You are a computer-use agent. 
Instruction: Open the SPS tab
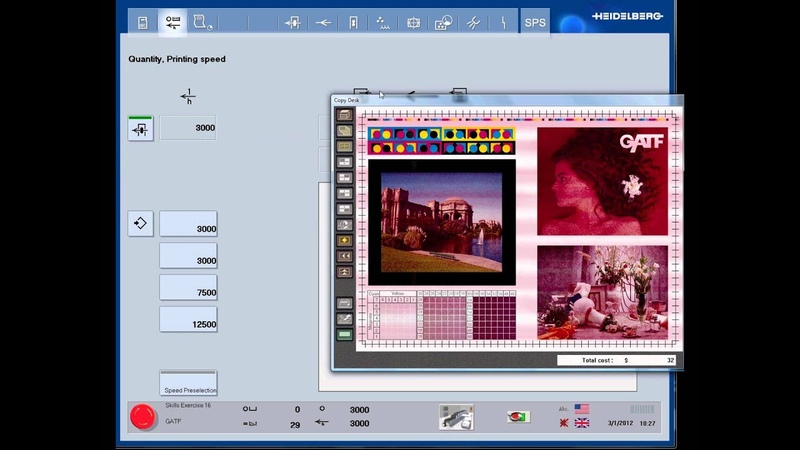pyautogui.click(x=535, y=22)
